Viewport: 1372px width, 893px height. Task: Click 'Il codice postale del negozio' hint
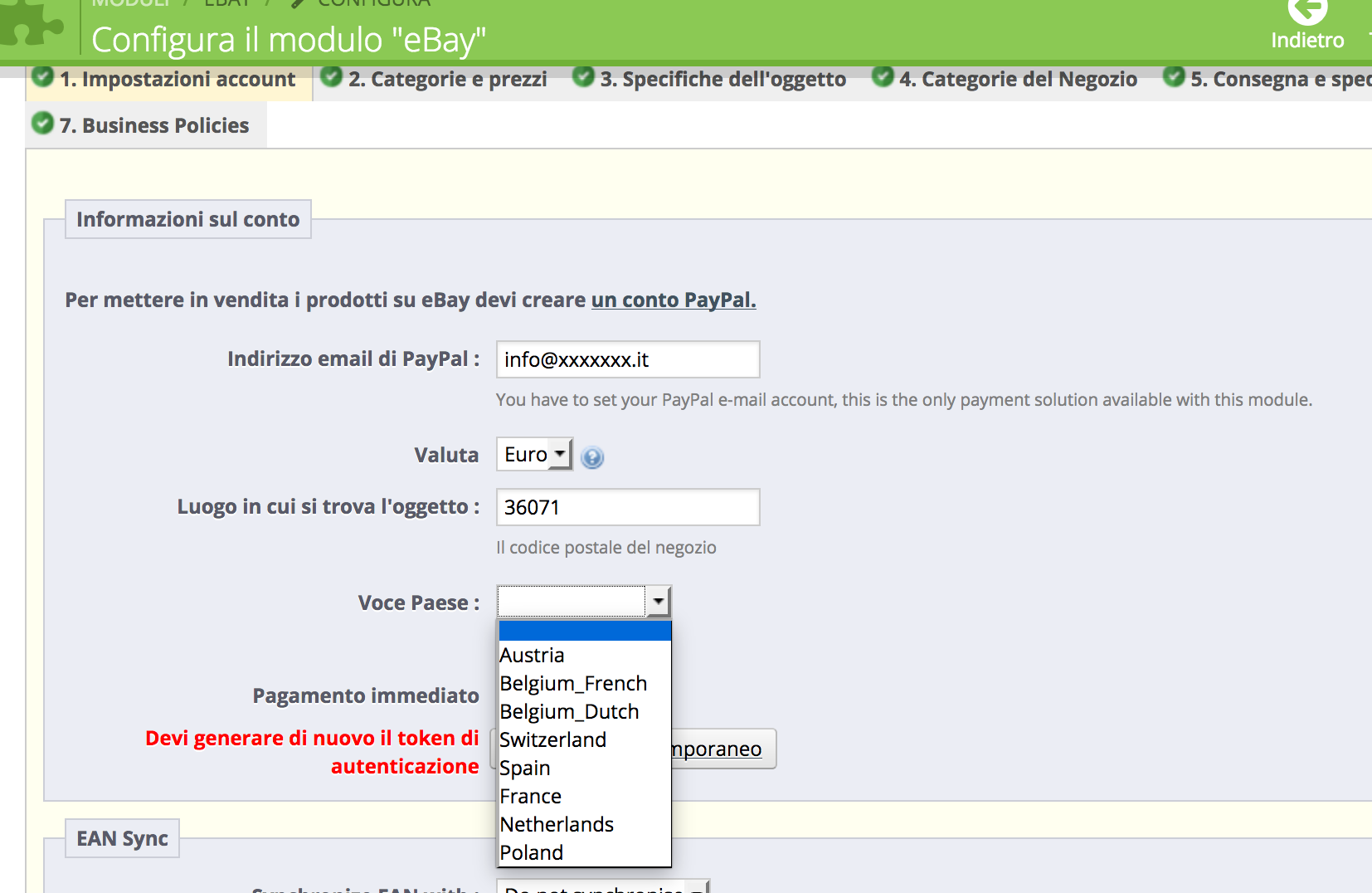(x=606, y=548)
